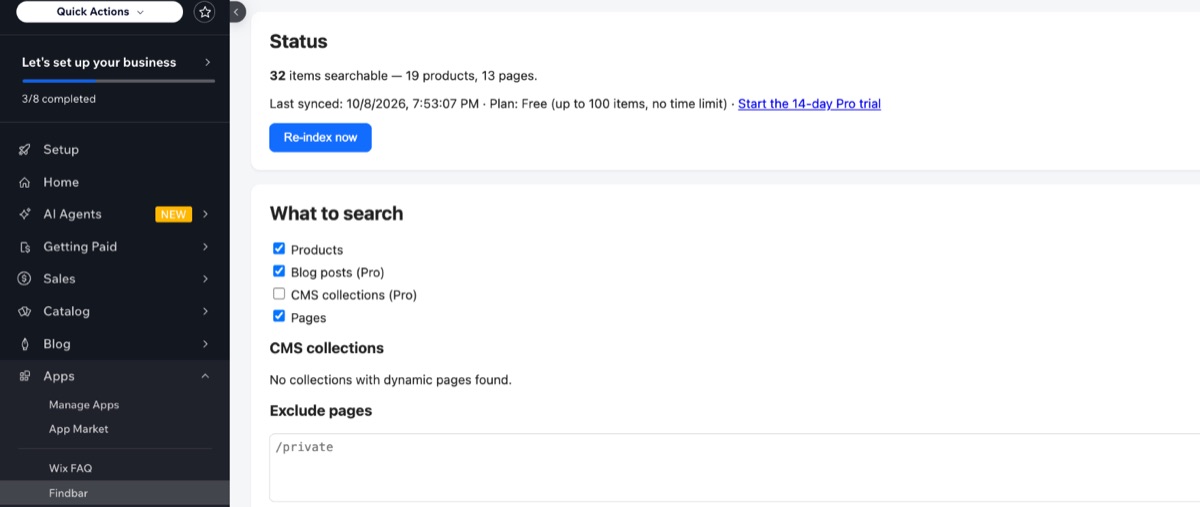1200x507 pixels.
Task: Click 32 items searchable status text
Action: pos(403,75)
